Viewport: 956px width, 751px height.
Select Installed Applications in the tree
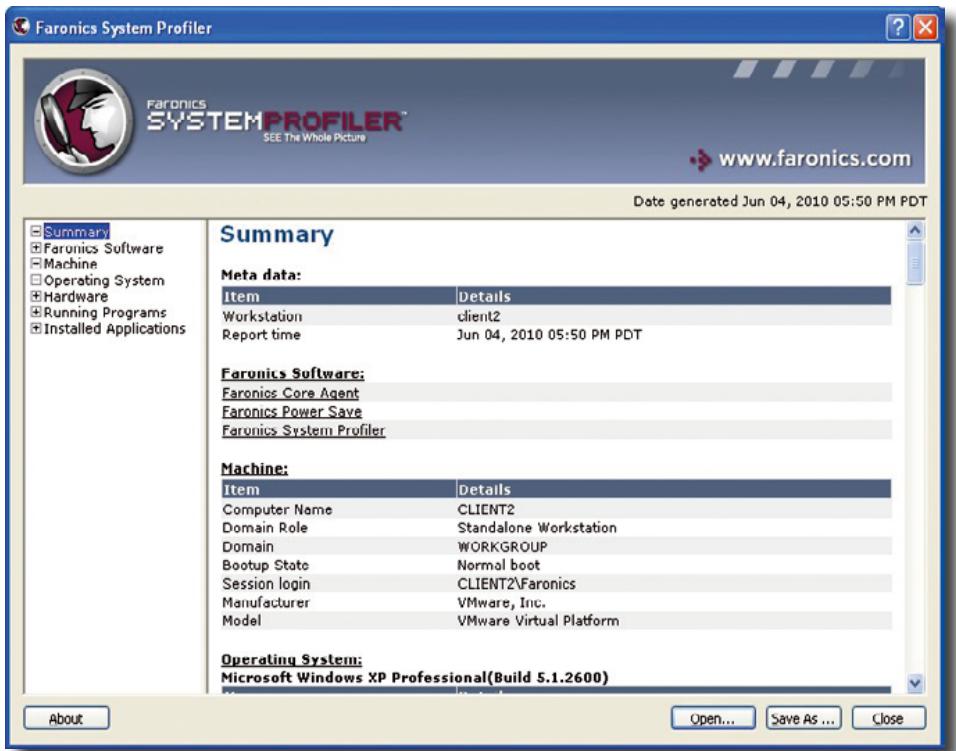point(115,329)
